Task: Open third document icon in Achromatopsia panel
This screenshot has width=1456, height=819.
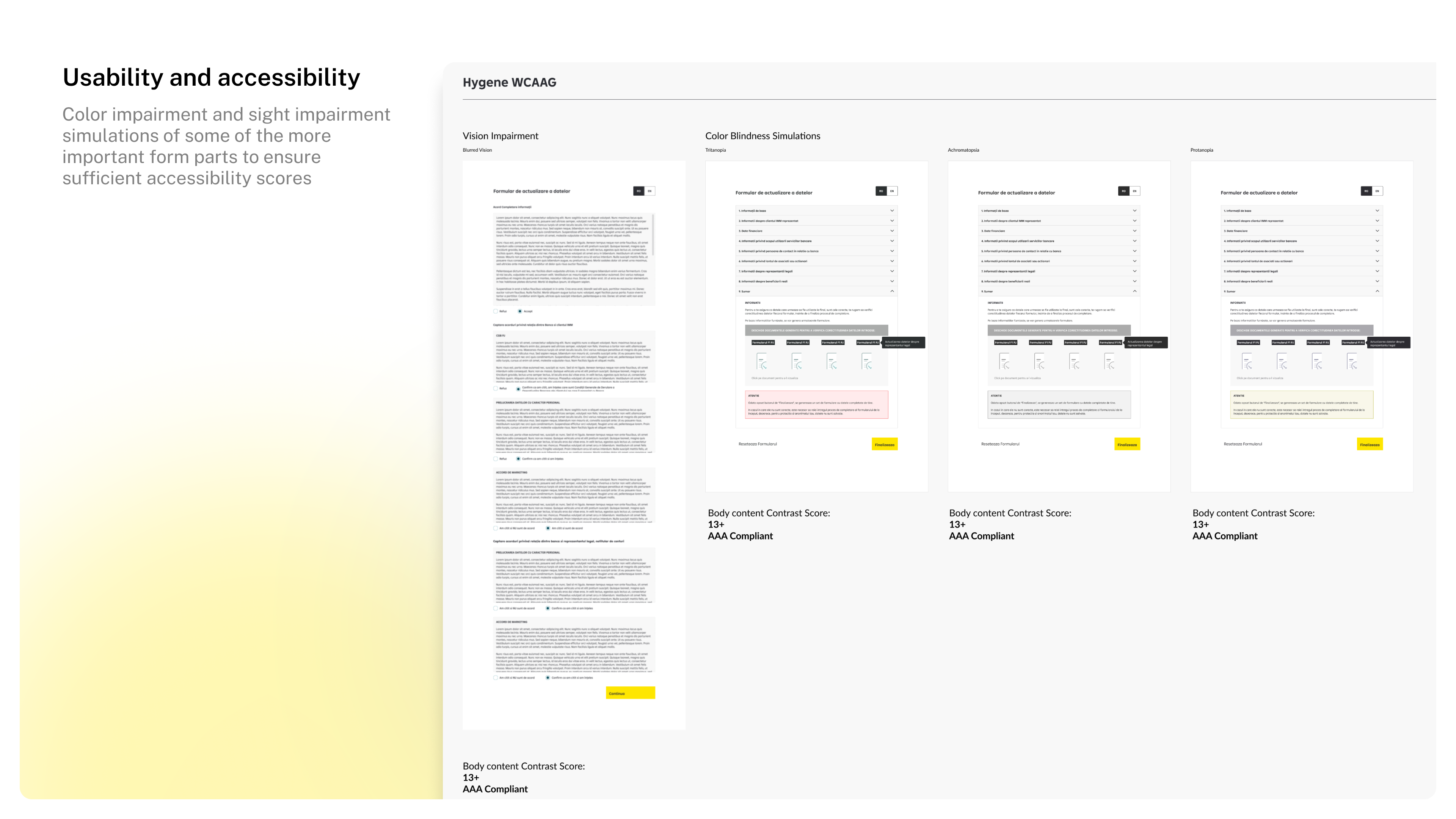Action: point(1074,361)
